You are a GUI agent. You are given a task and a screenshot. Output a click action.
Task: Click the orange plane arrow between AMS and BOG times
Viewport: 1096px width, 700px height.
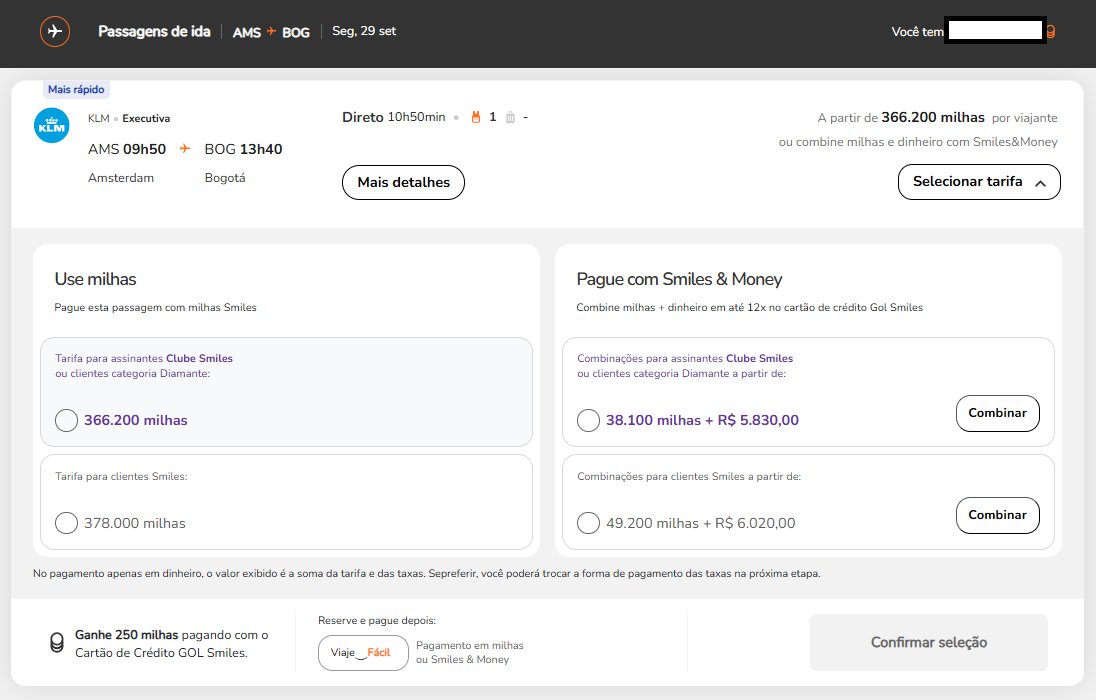[x=185, y=148]
